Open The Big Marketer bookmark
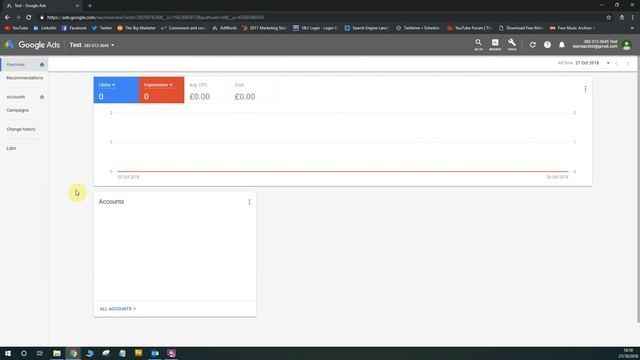Viewport: 640px width, 360px height. pyautogui.click(x=136, y=28)
